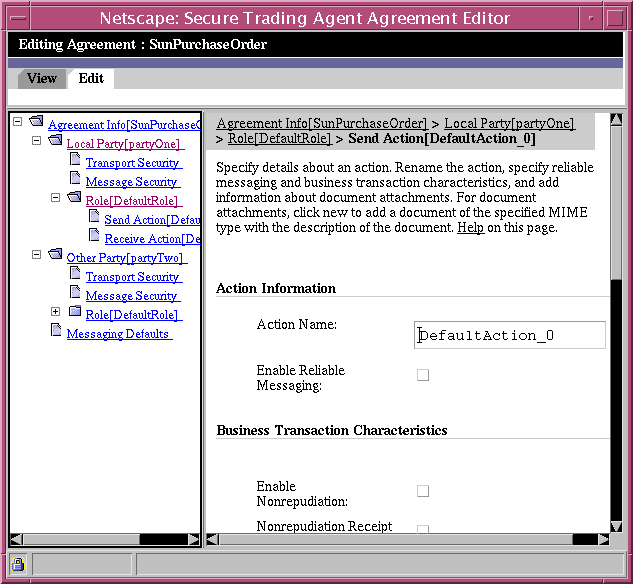Open Role[DefaultRole] link under Local Party

[134, 201]
